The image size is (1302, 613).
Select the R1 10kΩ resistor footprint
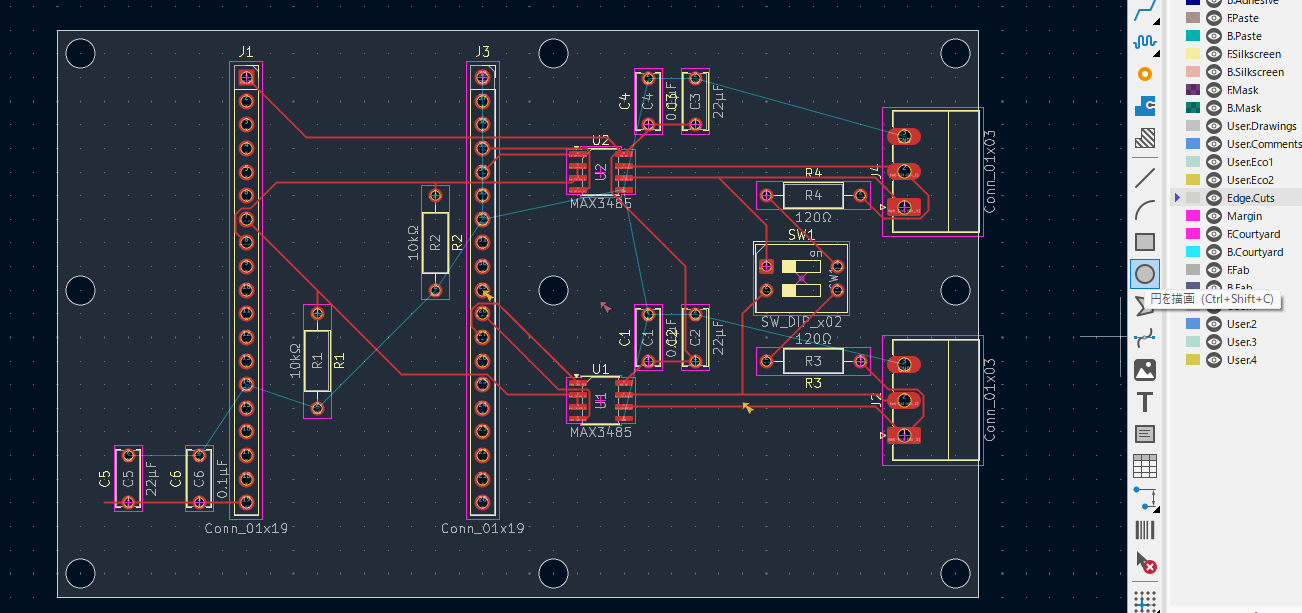(317, 361)
